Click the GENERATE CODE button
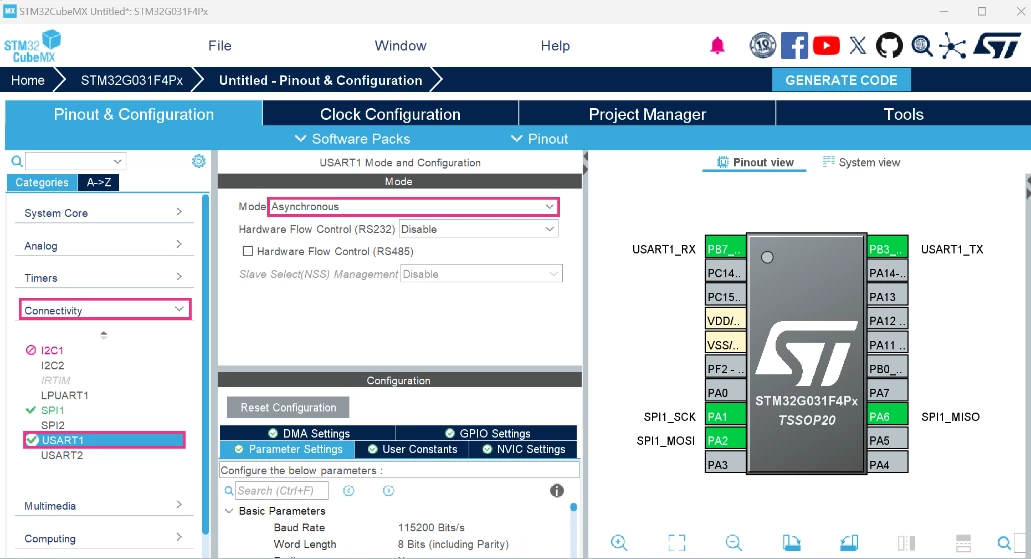This screenshot has height=559, width=1031. click(841, 80)
